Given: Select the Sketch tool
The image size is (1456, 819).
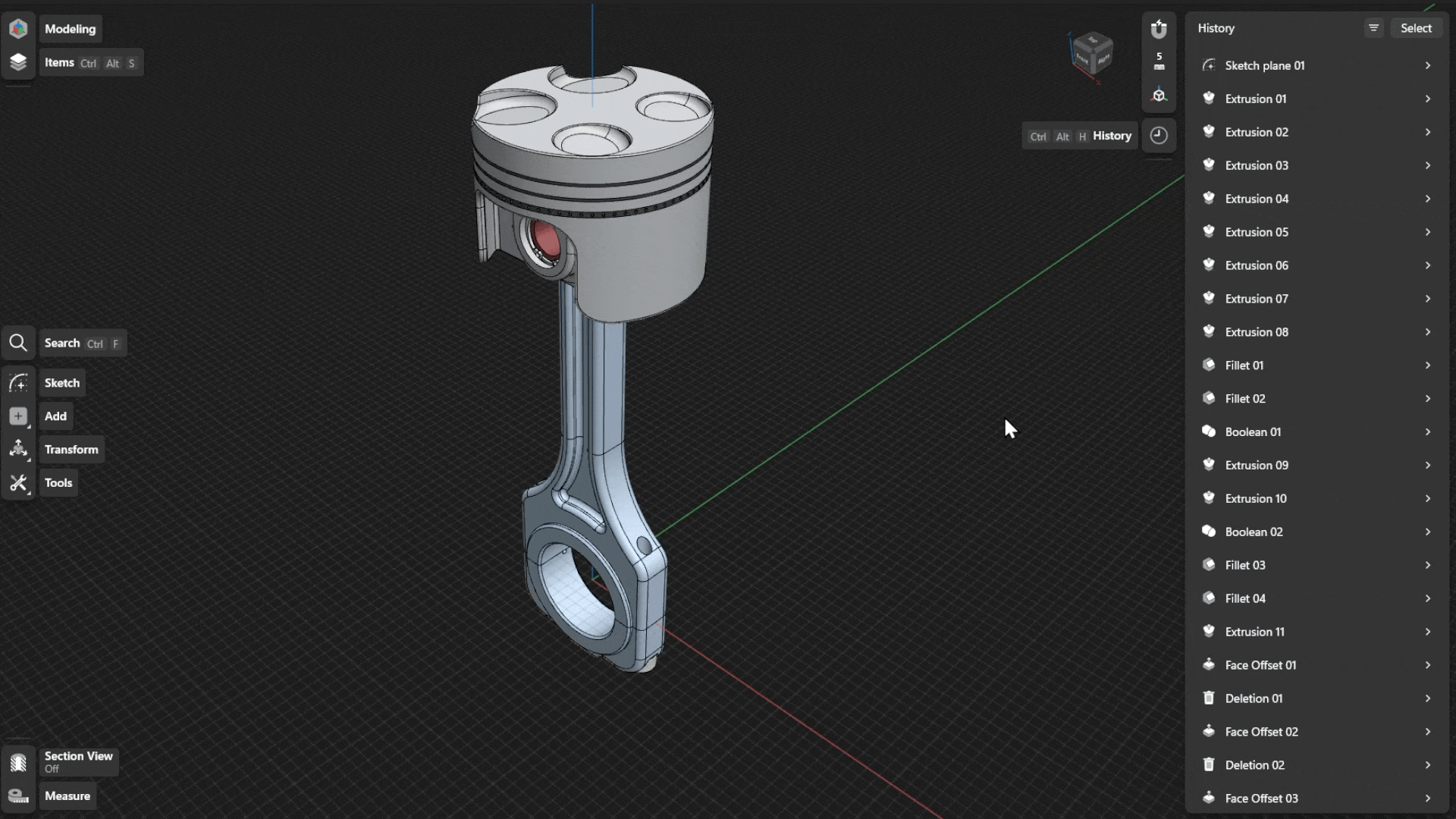Looking at the screenshot, I should click(18, 383).
